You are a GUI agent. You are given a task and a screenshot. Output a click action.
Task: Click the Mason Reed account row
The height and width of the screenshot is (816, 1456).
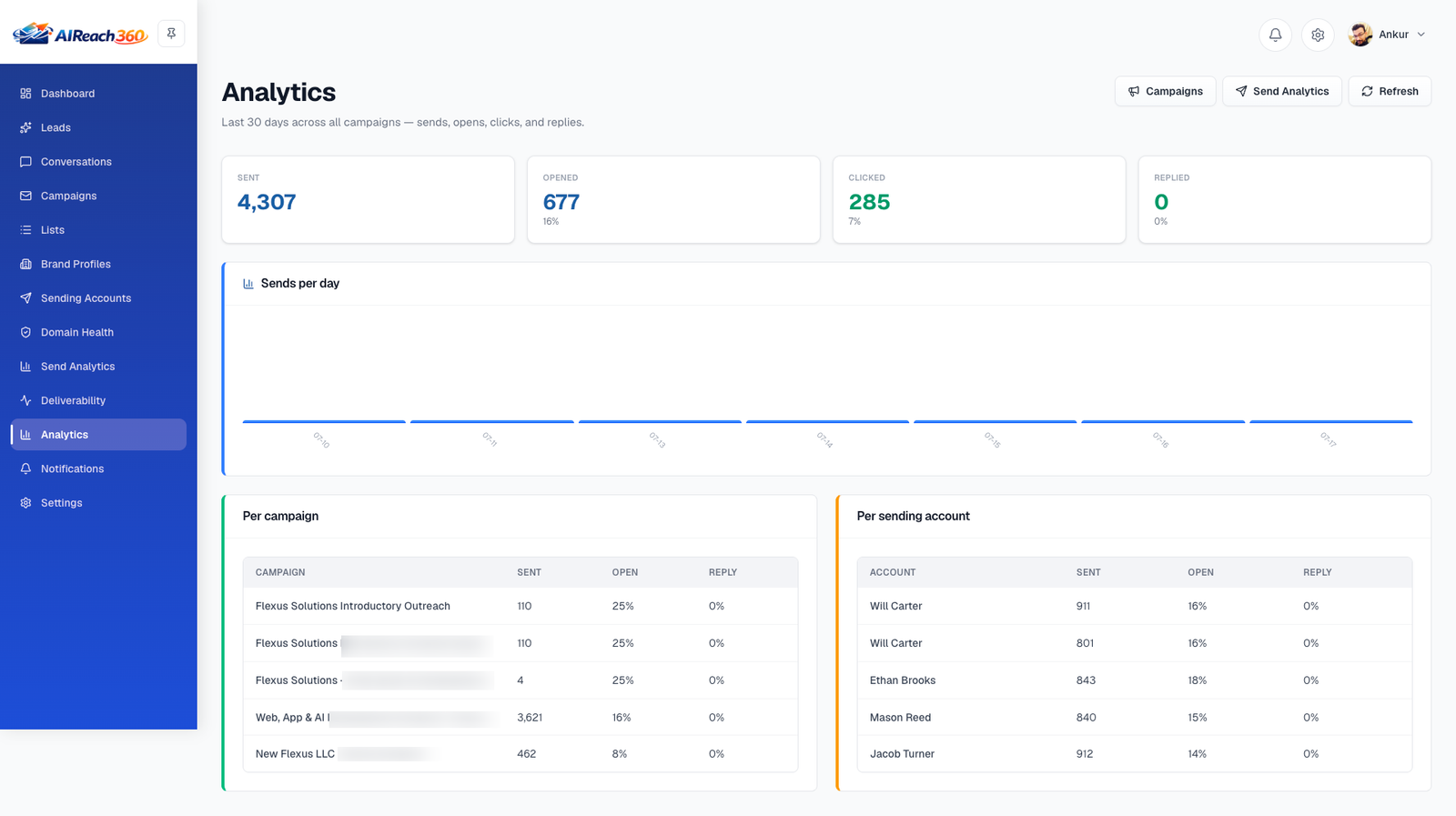tap(1135, 718)
